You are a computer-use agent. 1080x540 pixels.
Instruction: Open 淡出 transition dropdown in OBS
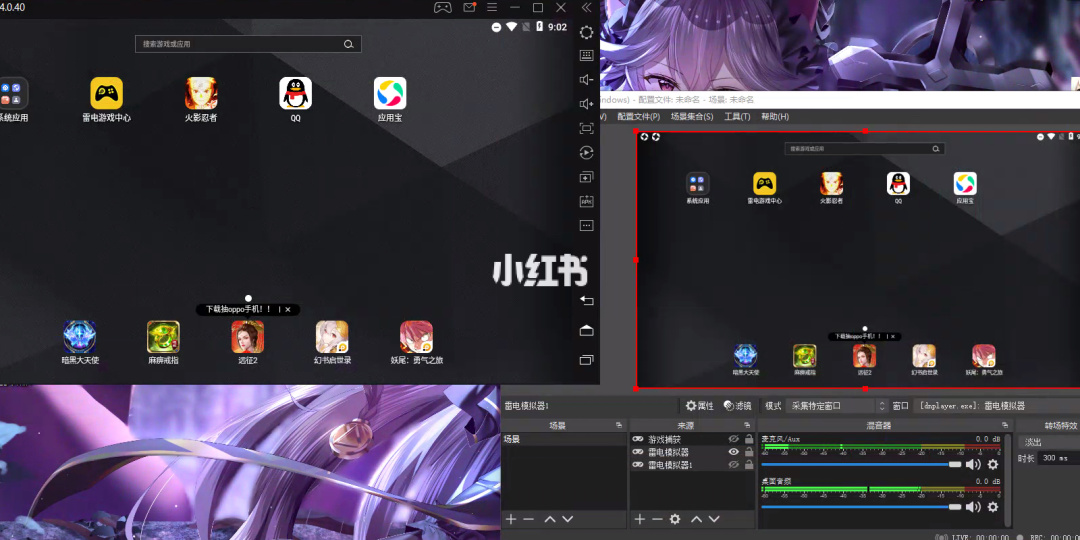pyautogui.click(x=1049, y=442)
